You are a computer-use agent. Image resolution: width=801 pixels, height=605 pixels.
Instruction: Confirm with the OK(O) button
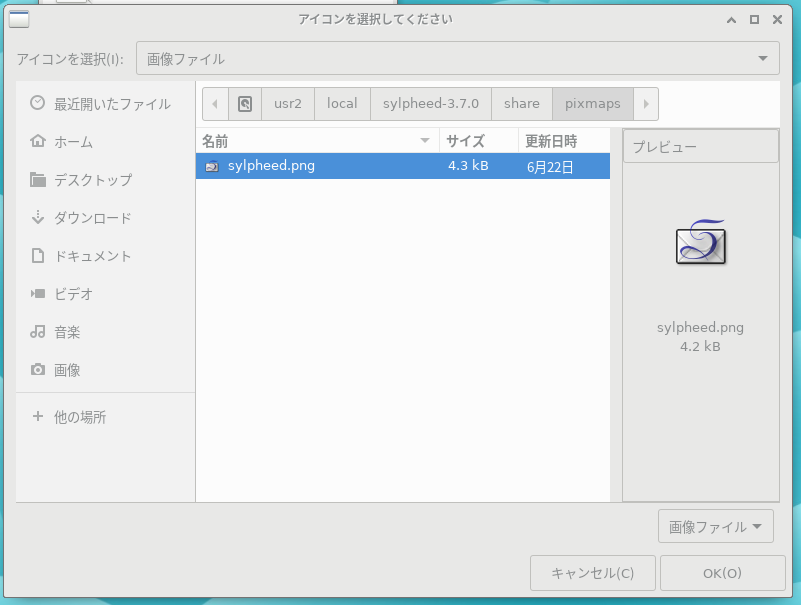pos(722,573)
